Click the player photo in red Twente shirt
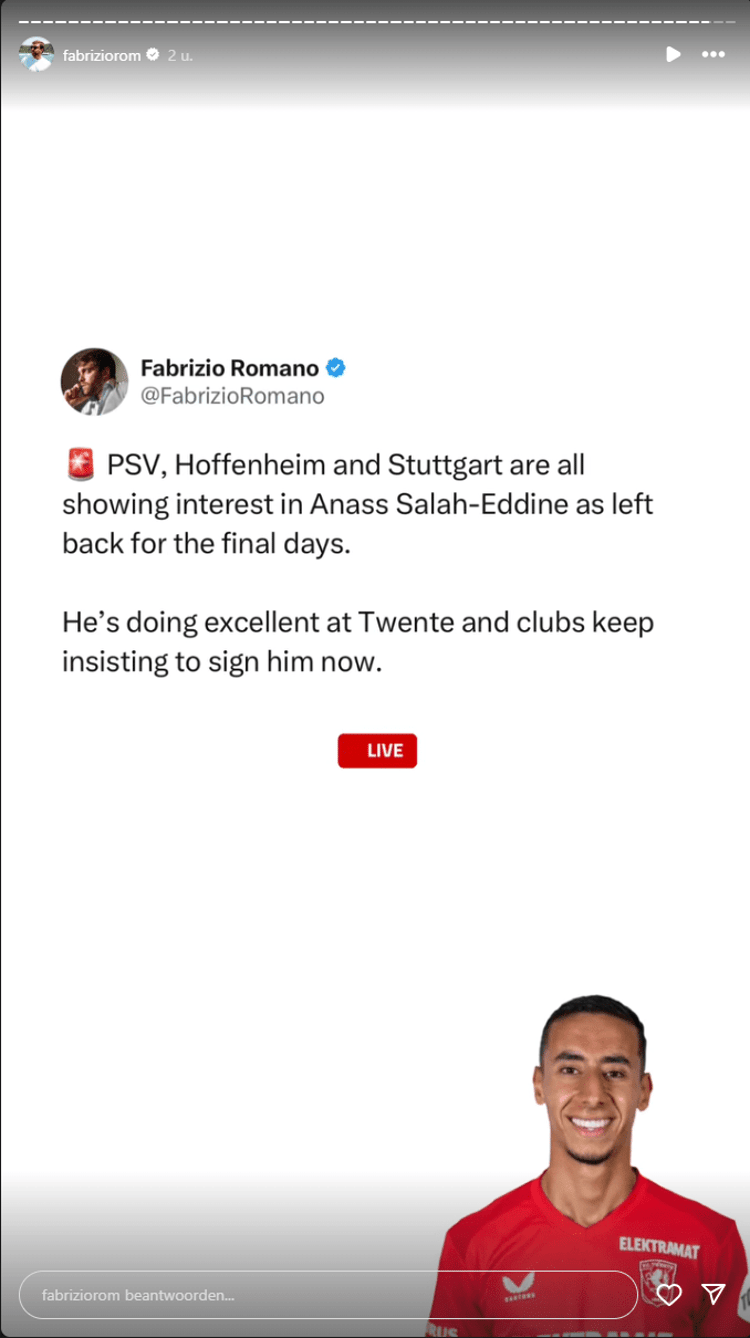Screen dimensions: 750x1338 point(590,1166)
